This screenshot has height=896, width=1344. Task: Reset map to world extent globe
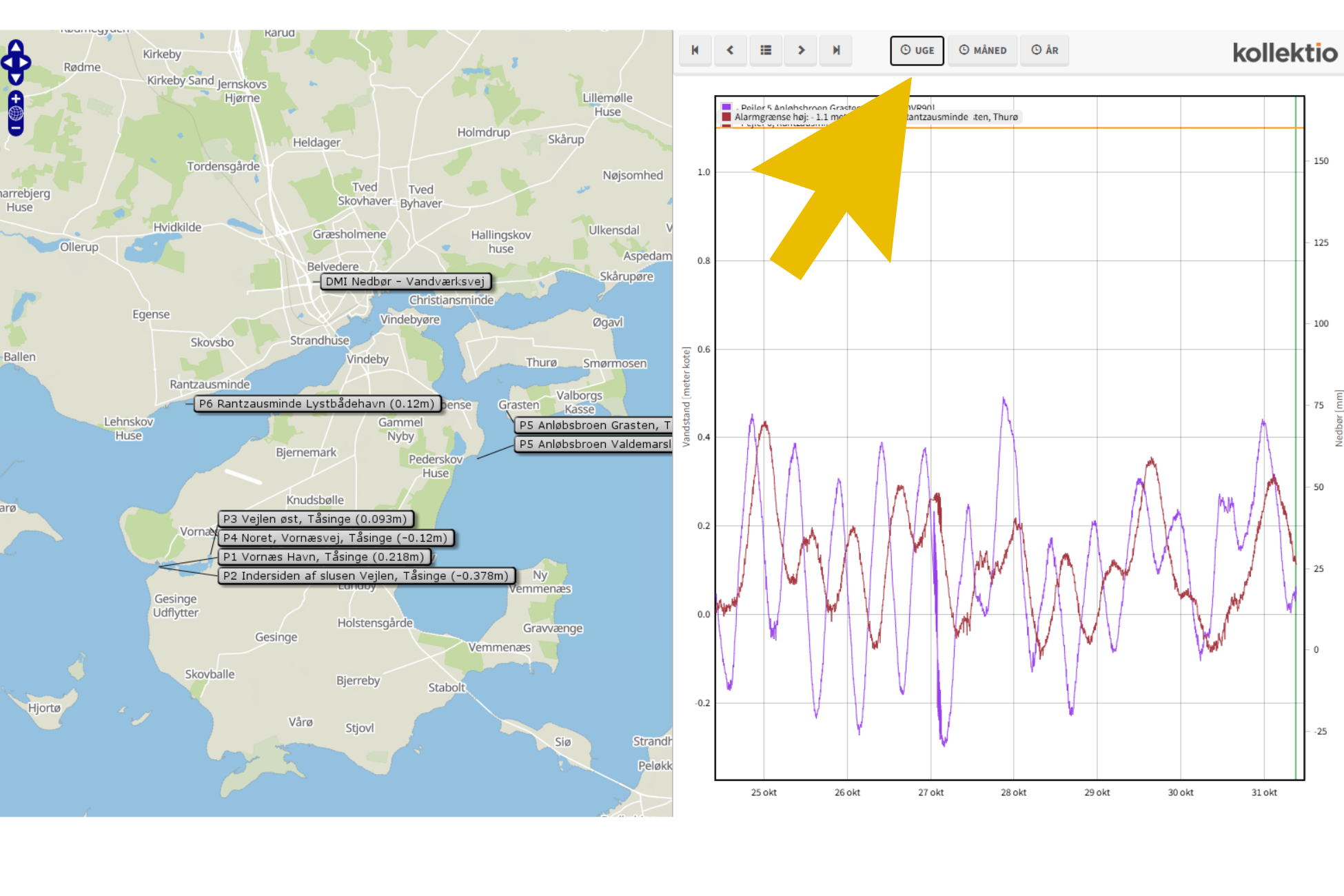tap(16, 113)
